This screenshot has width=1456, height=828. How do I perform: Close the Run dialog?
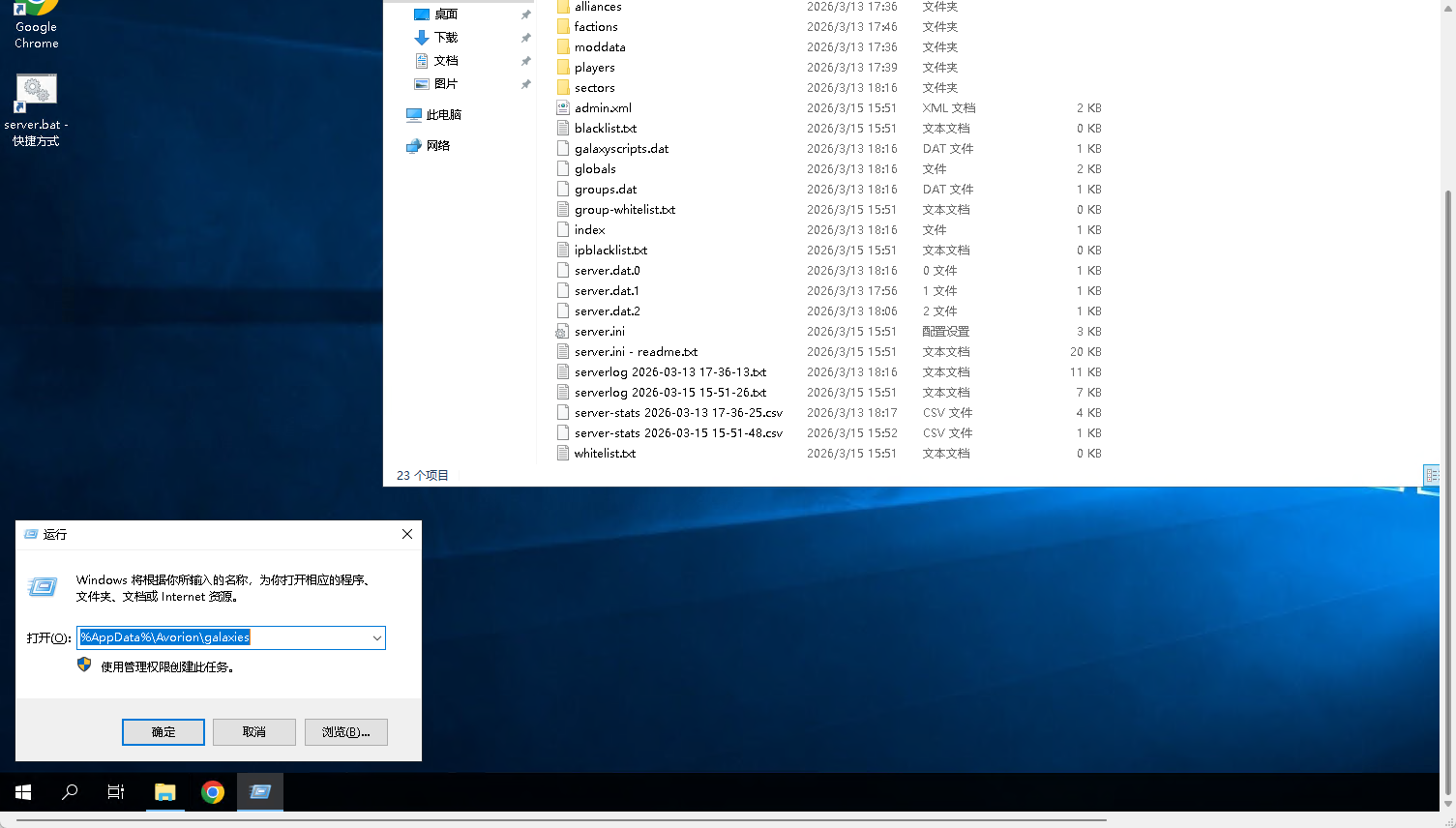(x=407, y=534)
